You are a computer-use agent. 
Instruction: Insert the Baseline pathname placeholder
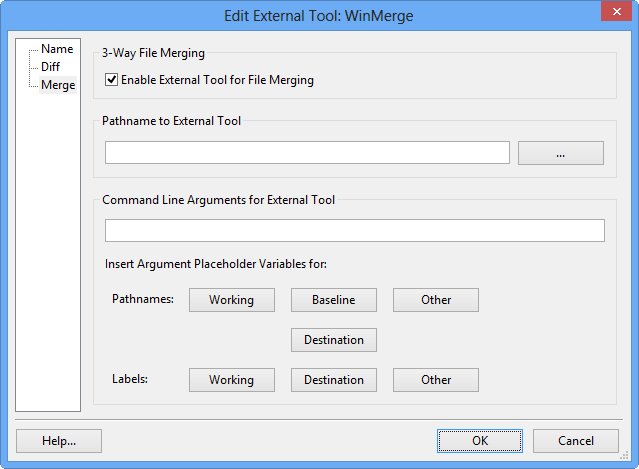tap(333, 300)
